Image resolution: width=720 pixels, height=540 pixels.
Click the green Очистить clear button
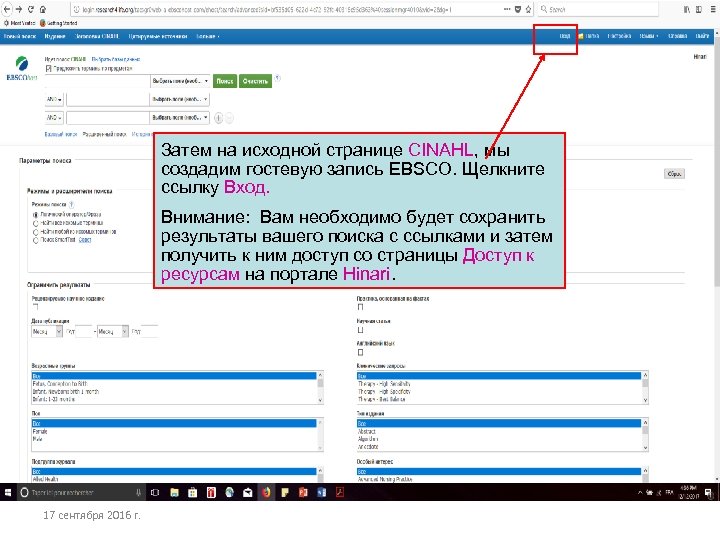(x=255, y=81)
